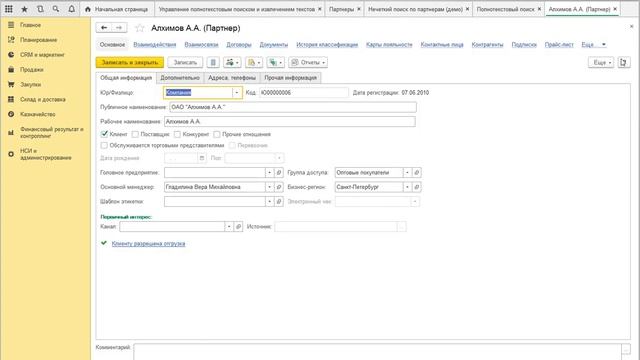
Task: Open Главное section in sidebar
Action: (x=31, y=25)
